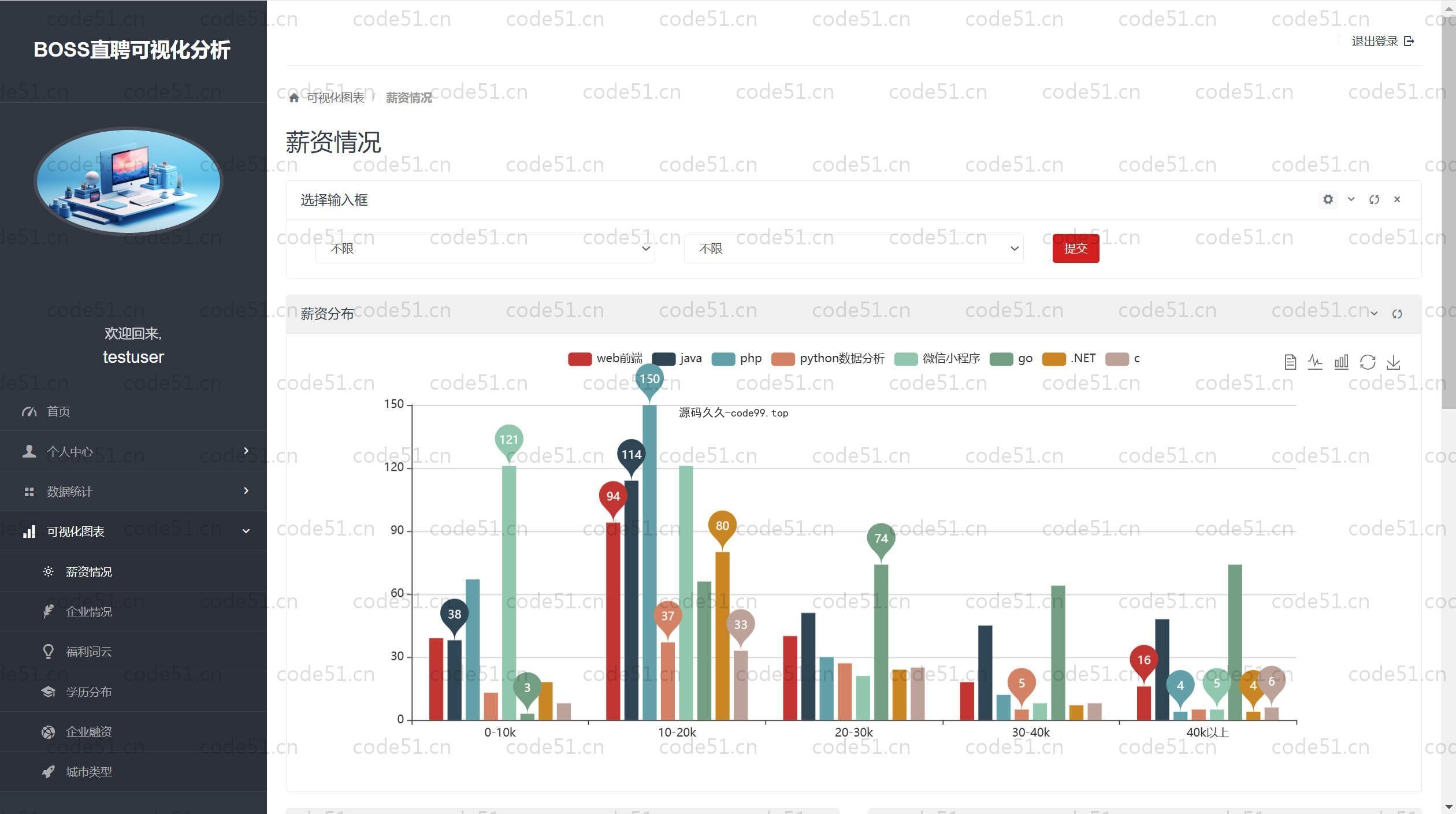Viewport: 1456px width, 814px height.
Task: Collapse the 选择输入框 panel with chevron
Action: point(1351,199)
